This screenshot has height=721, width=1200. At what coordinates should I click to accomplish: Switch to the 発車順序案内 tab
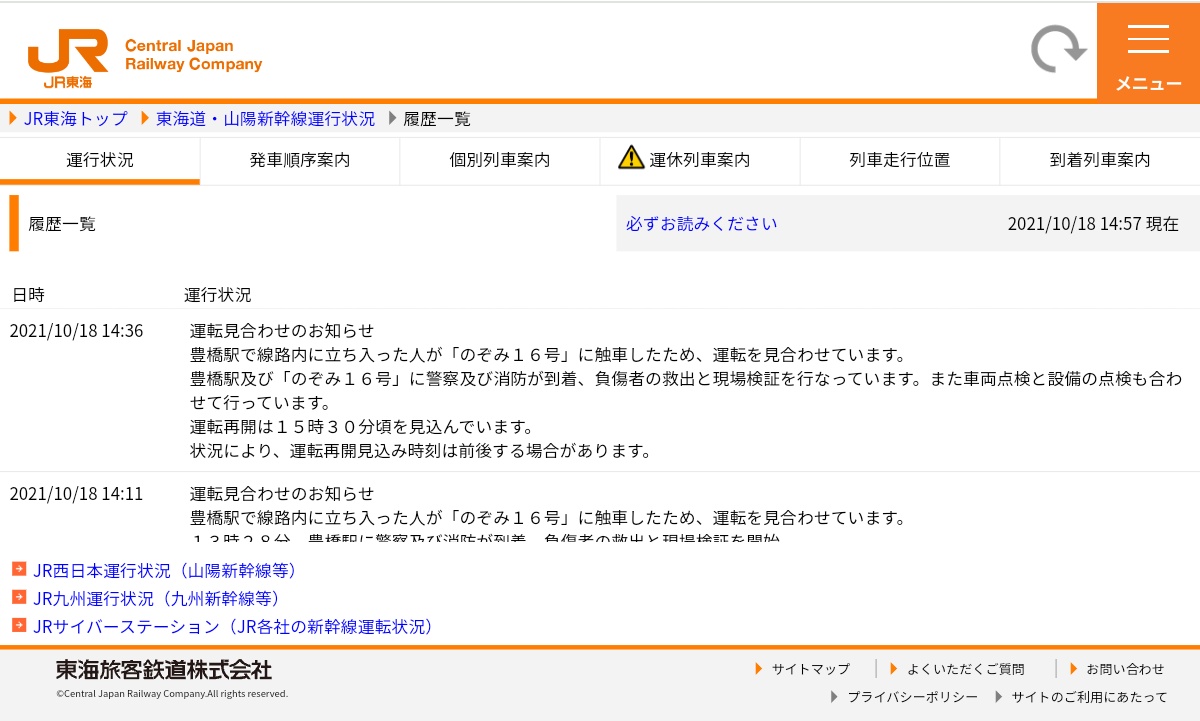pos(300,160)
